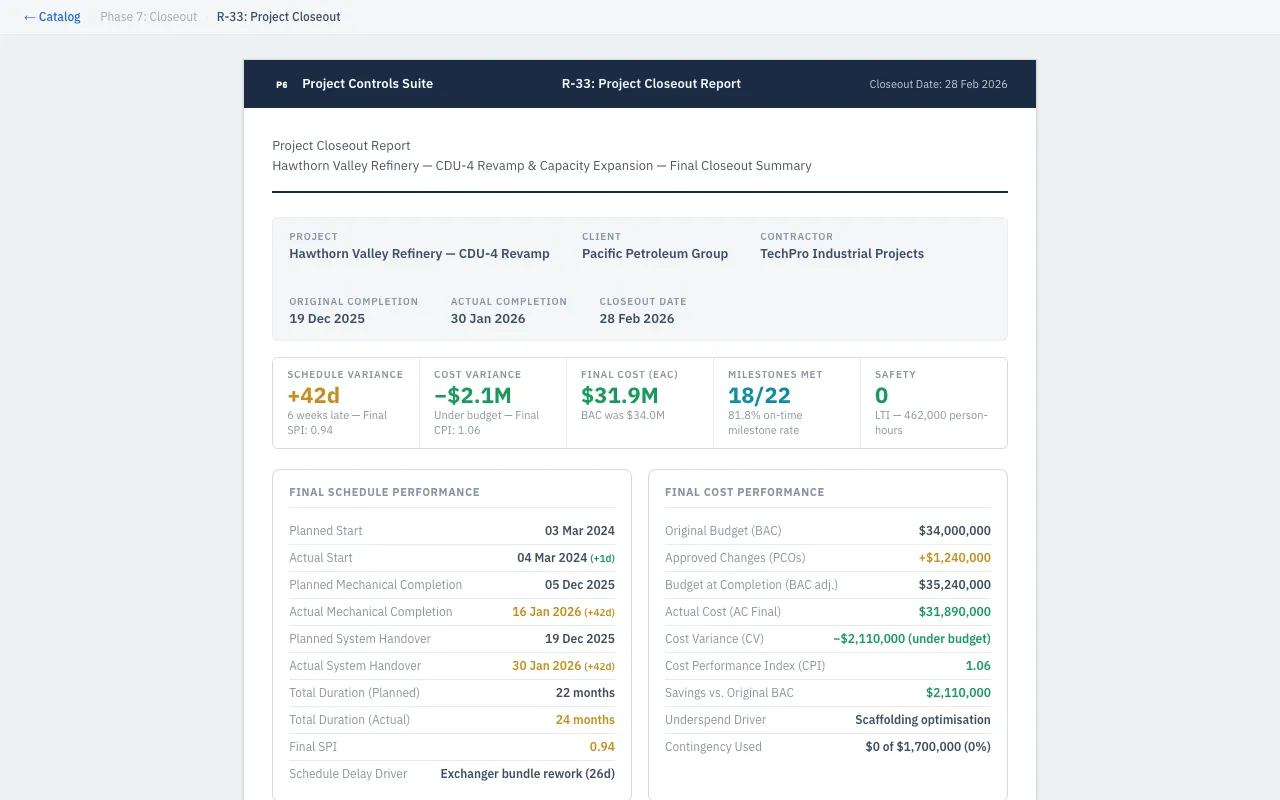The image size is (1280, 800).
Task: Open the Final Cost (EAC) $31.9M card
Action: coord(640,402)
